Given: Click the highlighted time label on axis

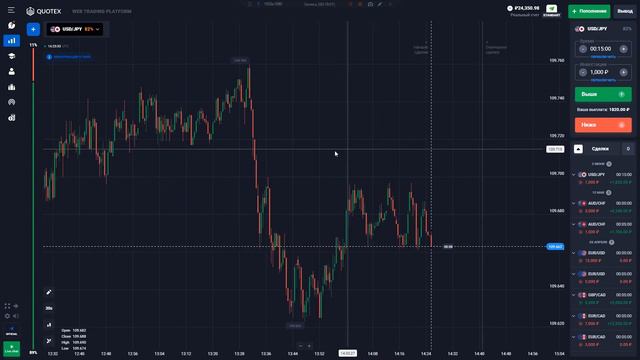Looking at the screenshot, I should (348, 353).
